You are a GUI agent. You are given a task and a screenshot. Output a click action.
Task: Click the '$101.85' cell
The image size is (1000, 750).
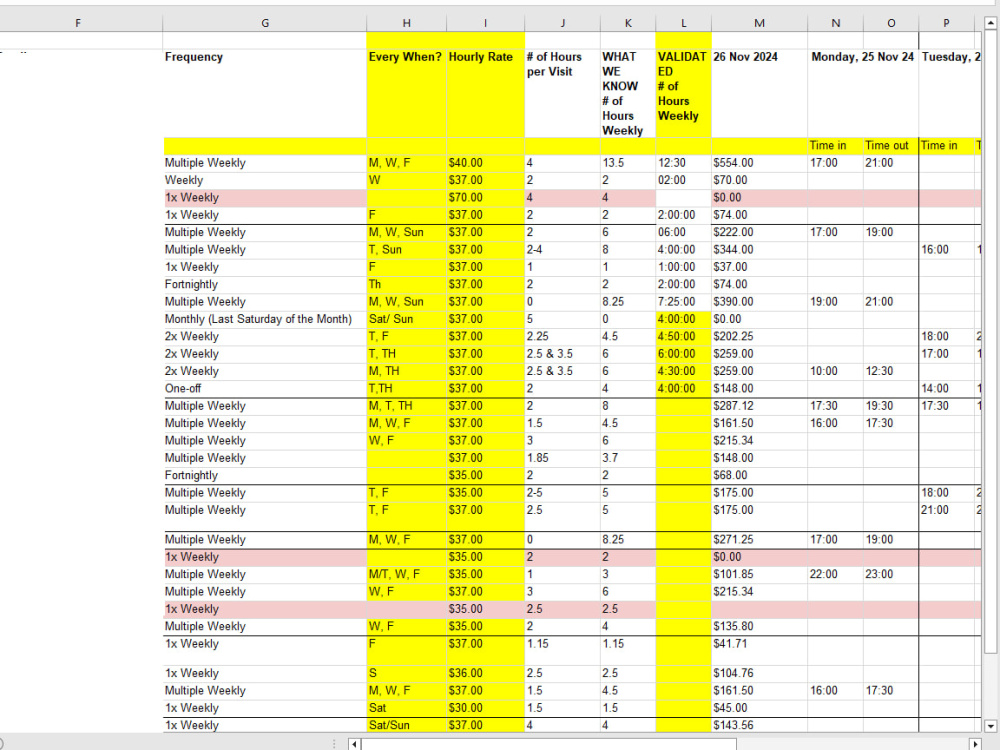point(759,574)
